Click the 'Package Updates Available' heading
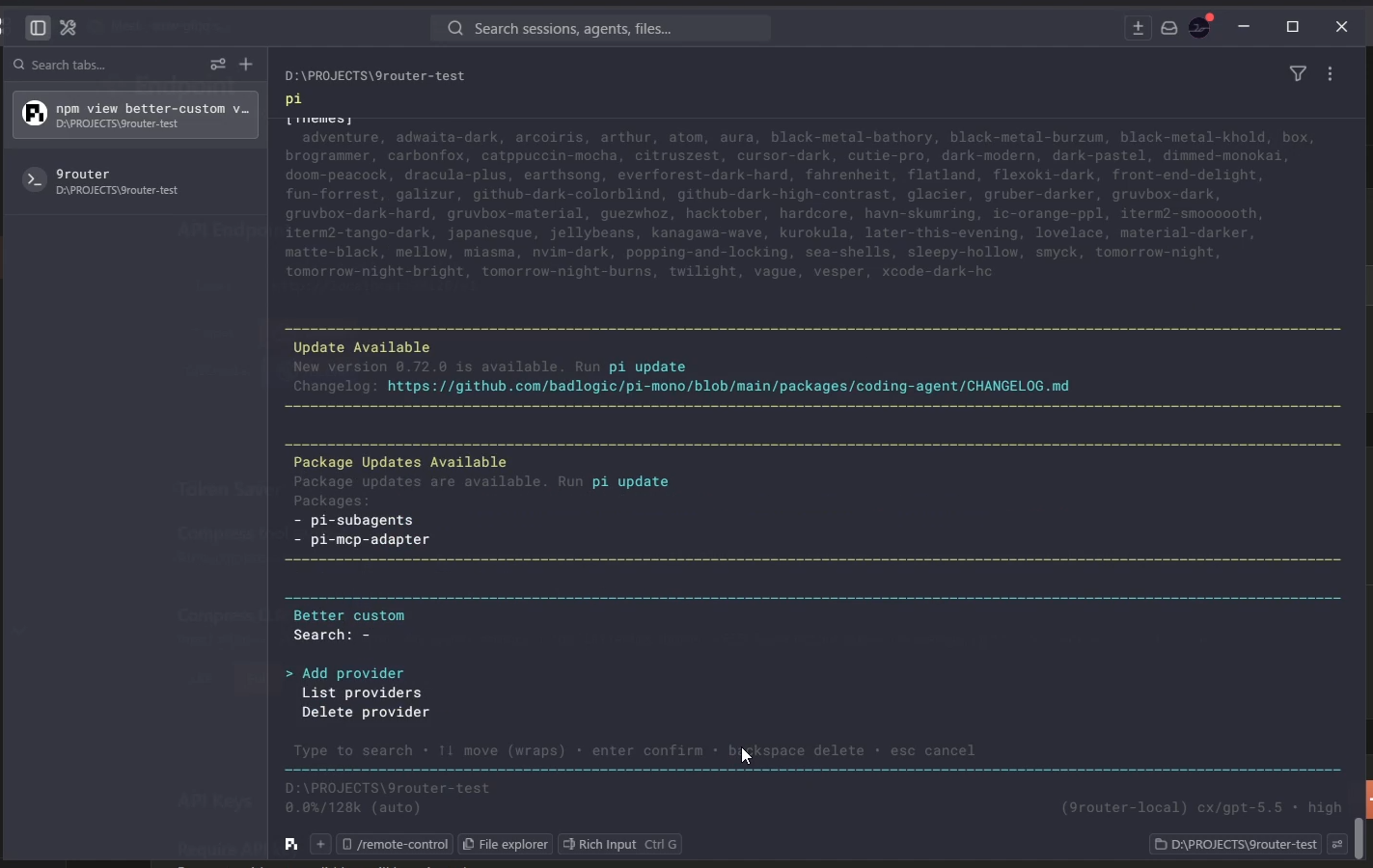 tap(400, 462)
